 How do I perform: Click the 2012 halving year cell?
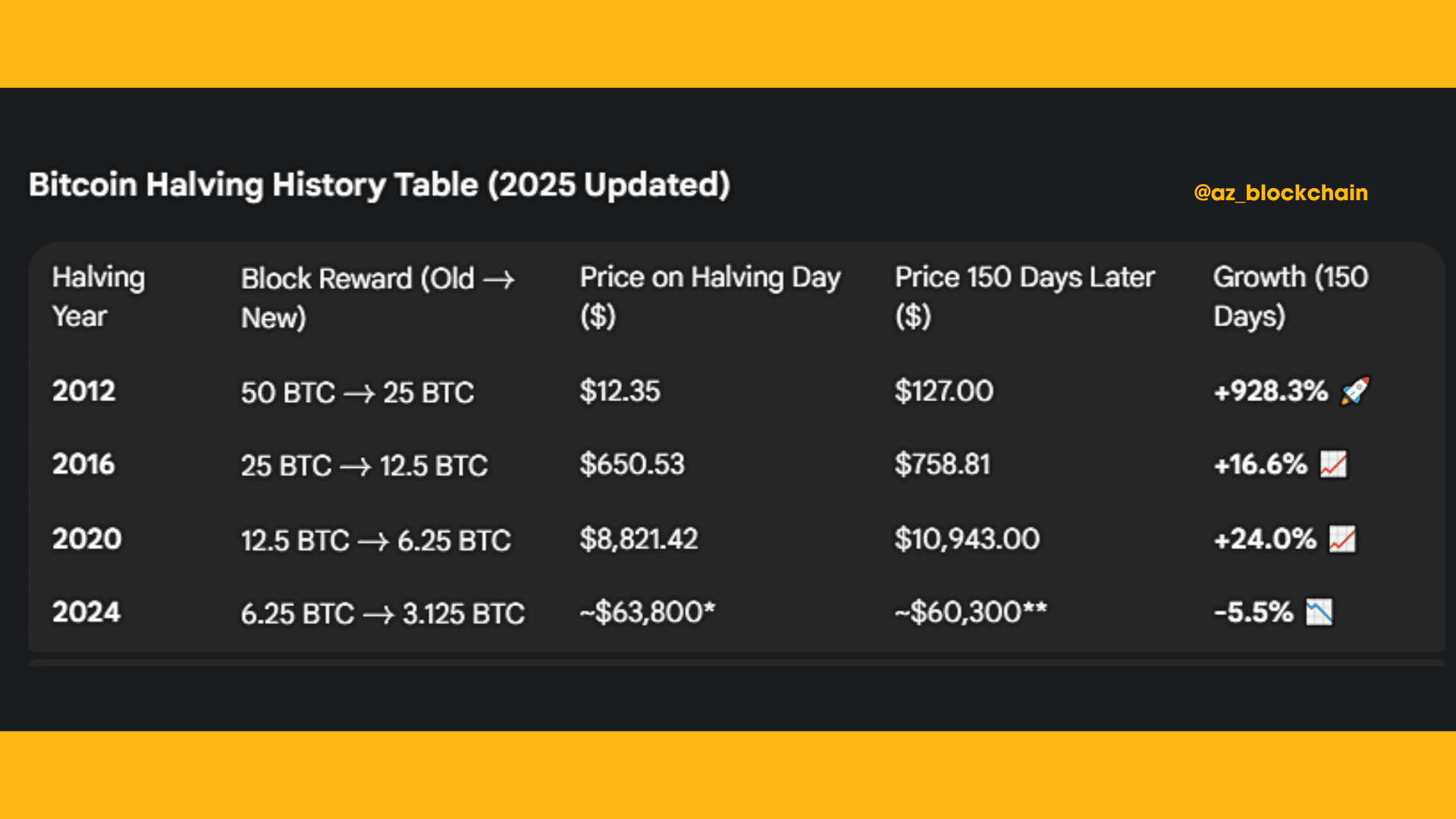(x=83, y=391)
